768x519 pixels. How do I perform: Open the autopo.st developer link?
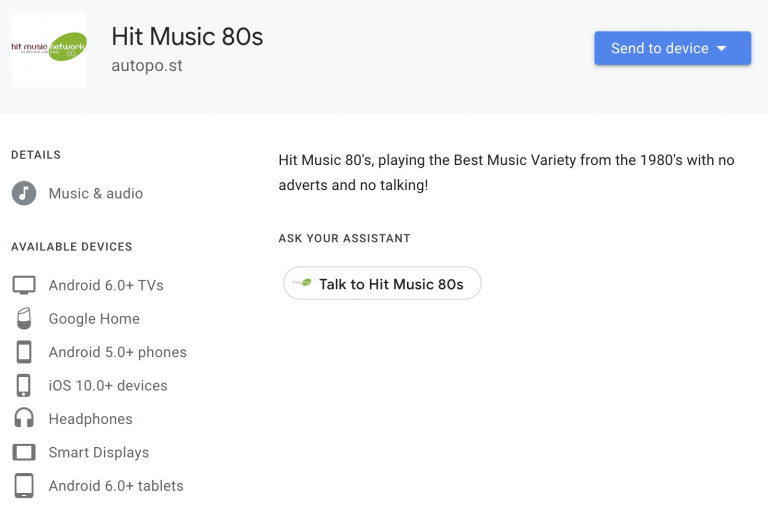(x=147, y=66)
